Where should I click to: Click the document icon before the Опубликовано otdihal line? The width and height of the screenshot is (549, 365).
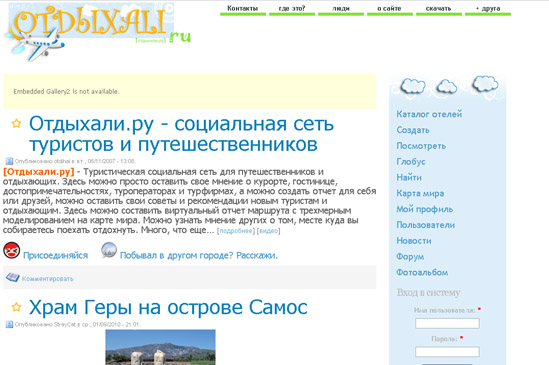[9, 161]
